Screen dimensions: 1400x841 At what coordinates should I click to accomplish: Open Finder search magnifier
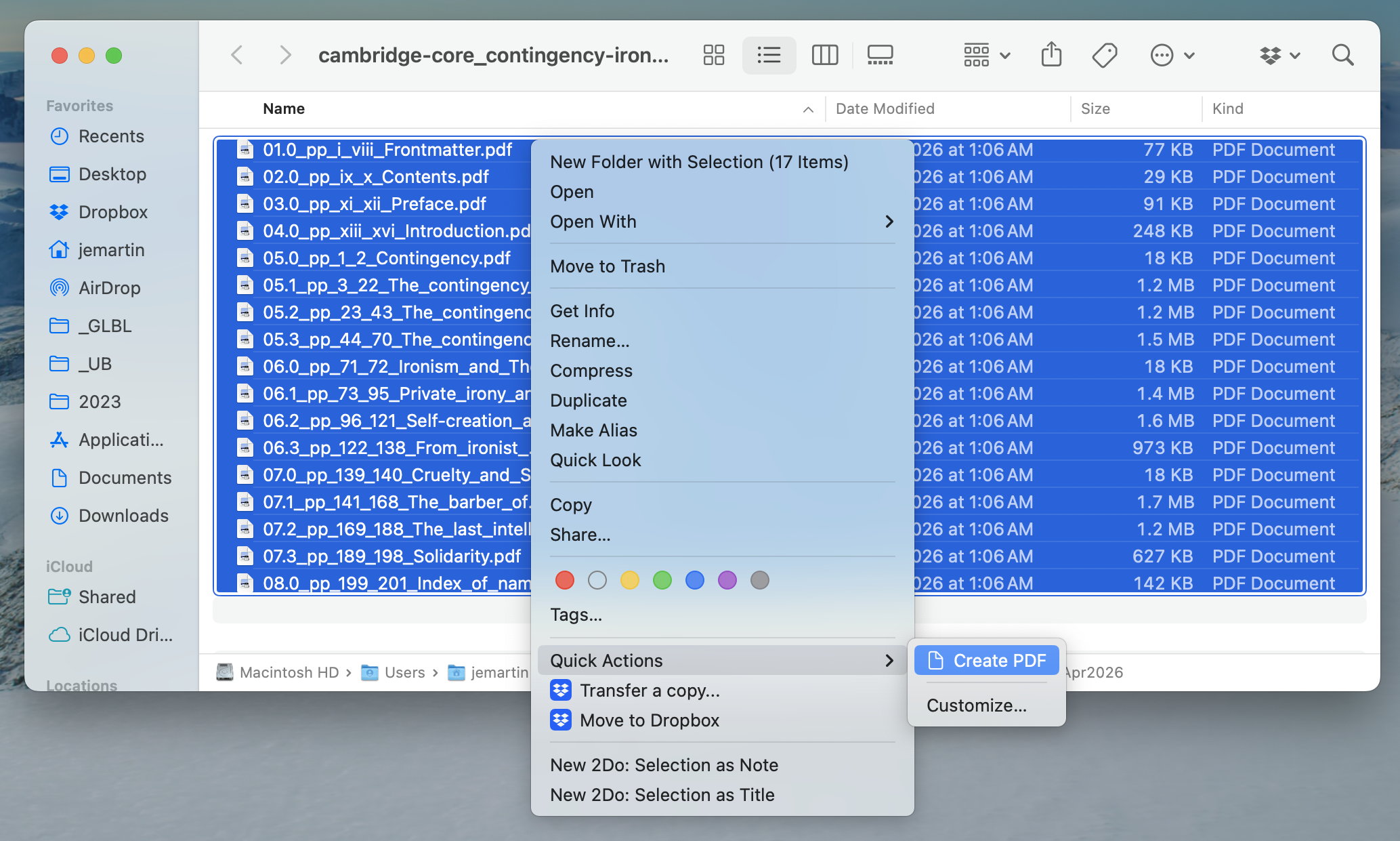1342,55
